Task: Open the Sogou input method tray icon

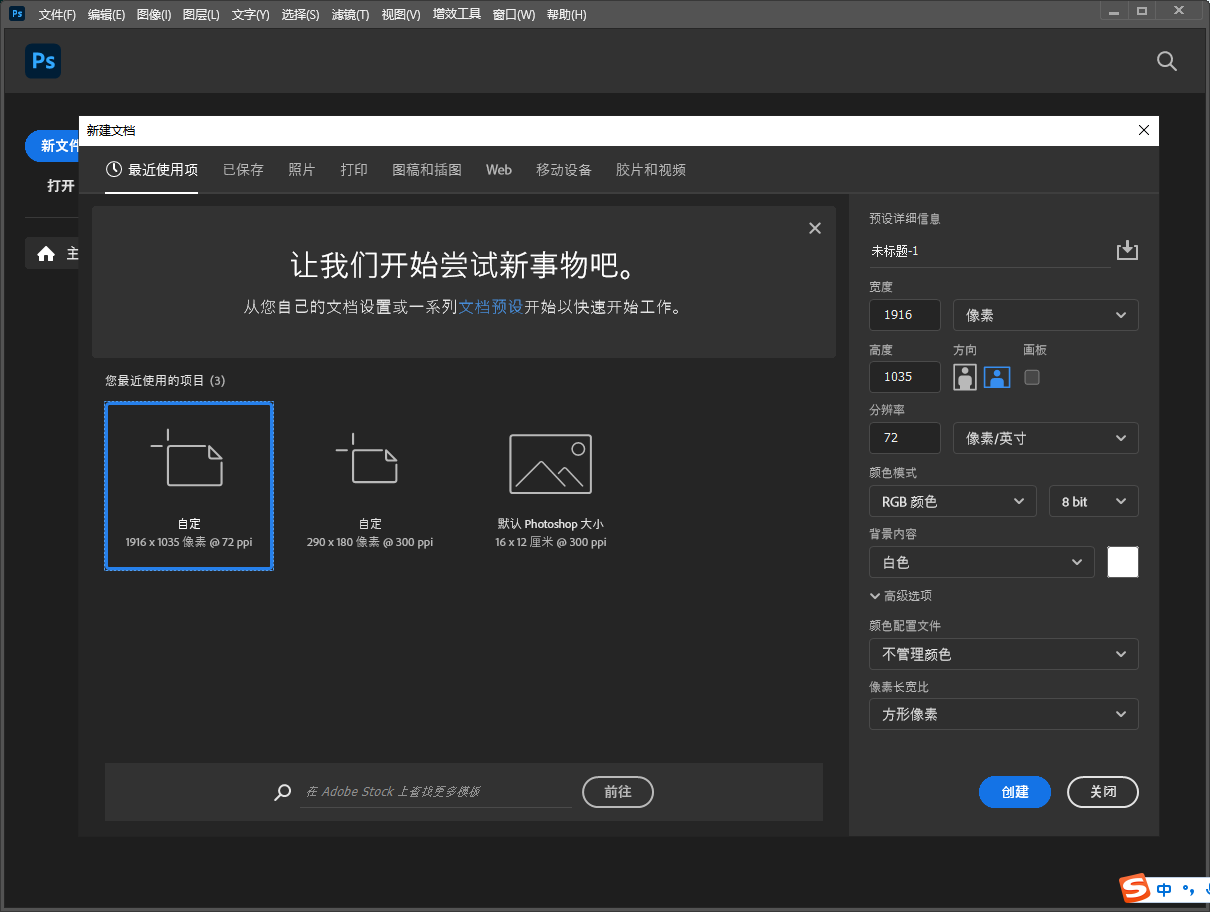Action: [x=1134, y=889]
